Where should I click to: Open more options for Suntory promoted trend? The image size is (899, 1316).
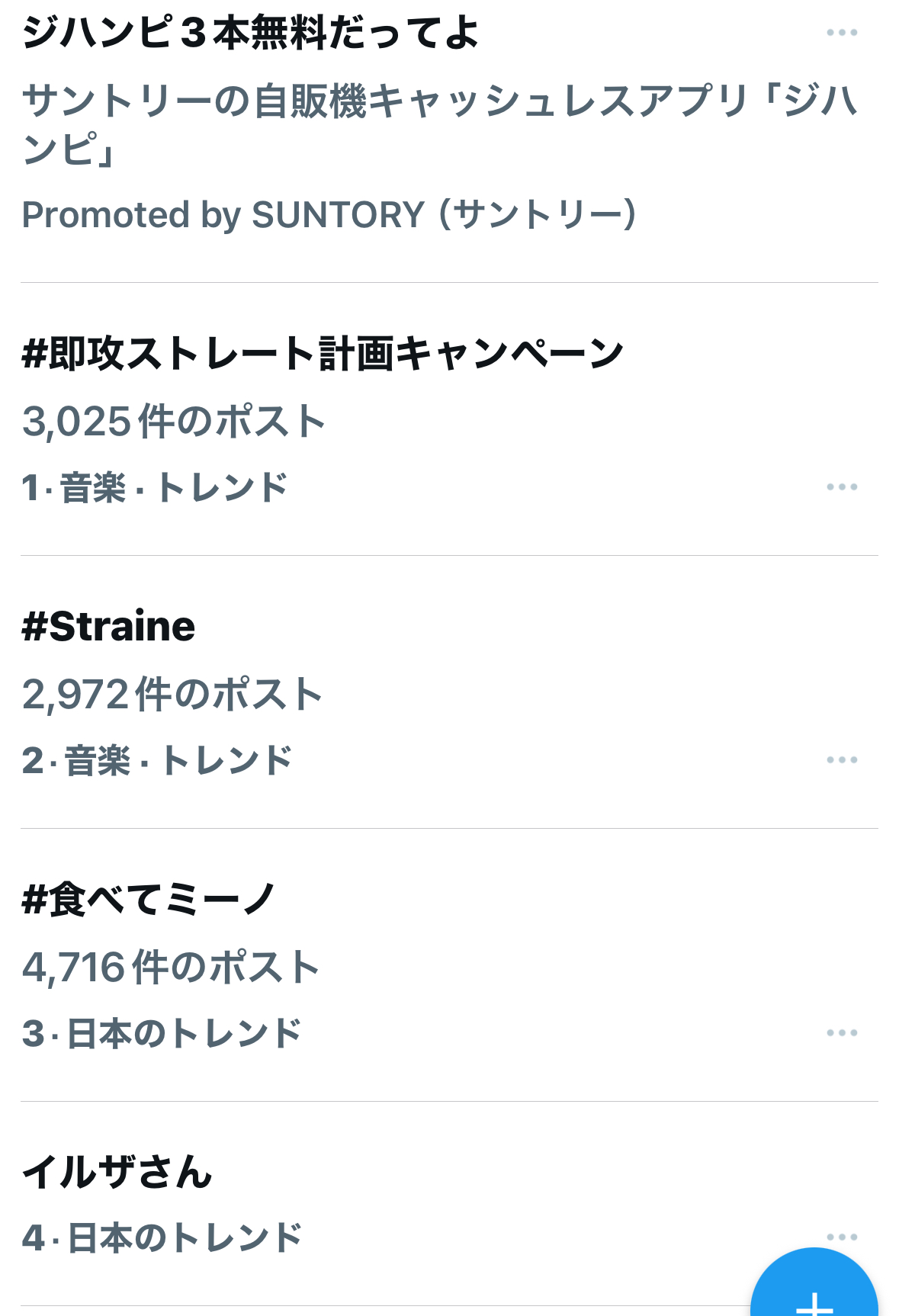point(842,33)
